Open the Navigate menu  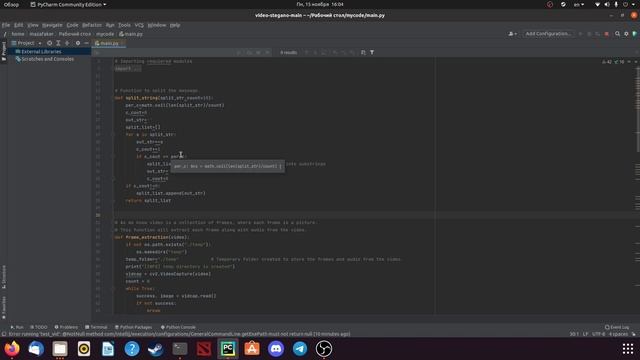(x=52, y=25)
